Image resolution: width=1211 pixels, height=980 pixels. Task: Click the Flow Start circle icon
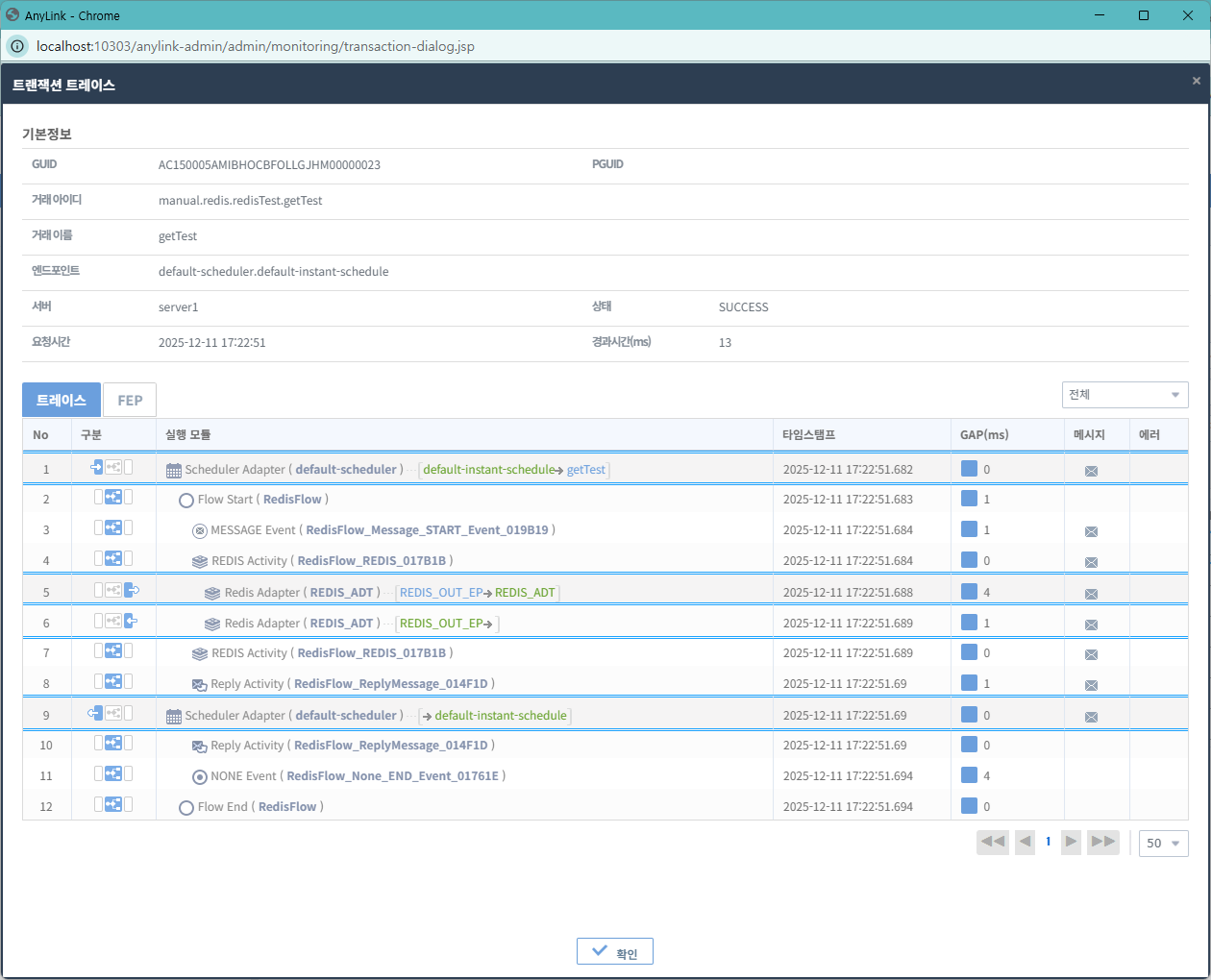pyautogui.click(x=186, y=501)
